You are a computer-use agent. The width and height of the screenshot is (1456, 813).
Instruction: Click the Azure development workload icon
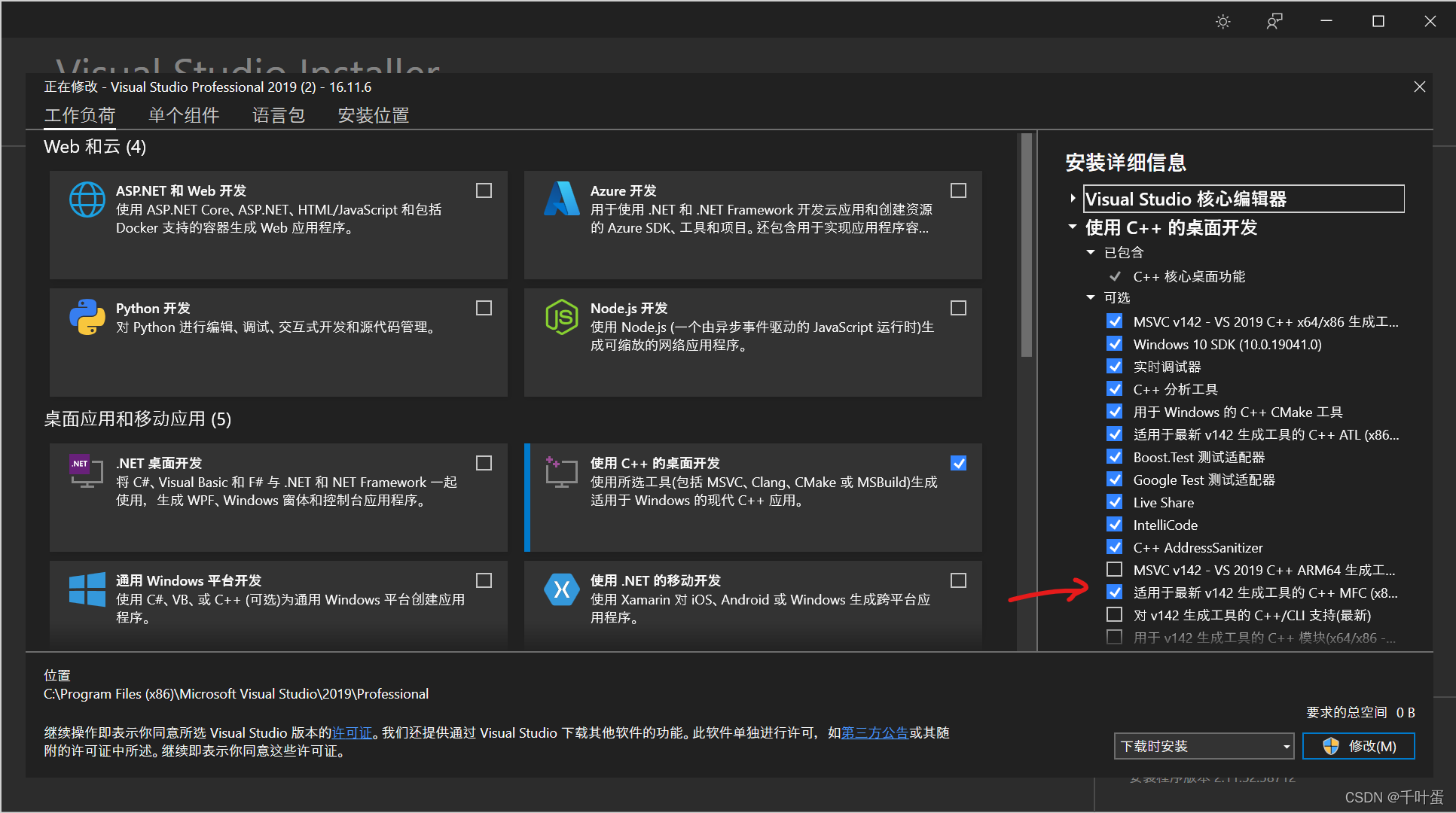click(561, 199)
